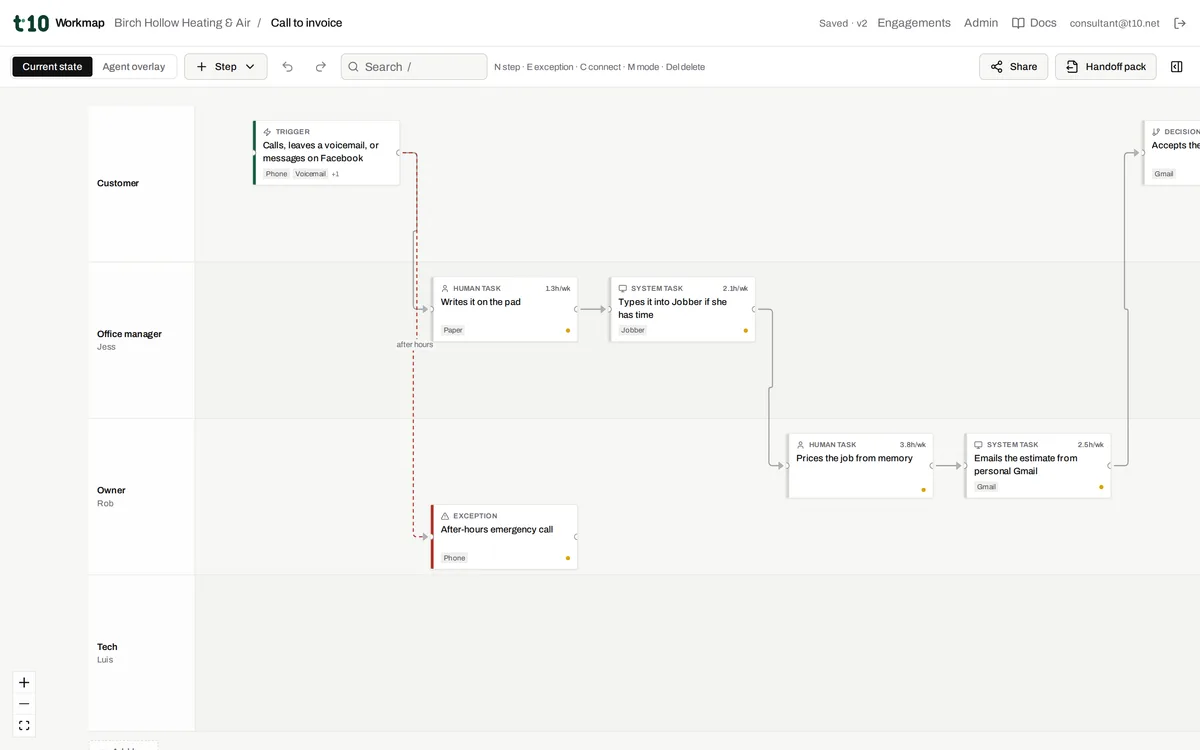Viewport: 1200px width, 750px height.
Task: Click the Saved v2 status
Action: coord(843,23)
